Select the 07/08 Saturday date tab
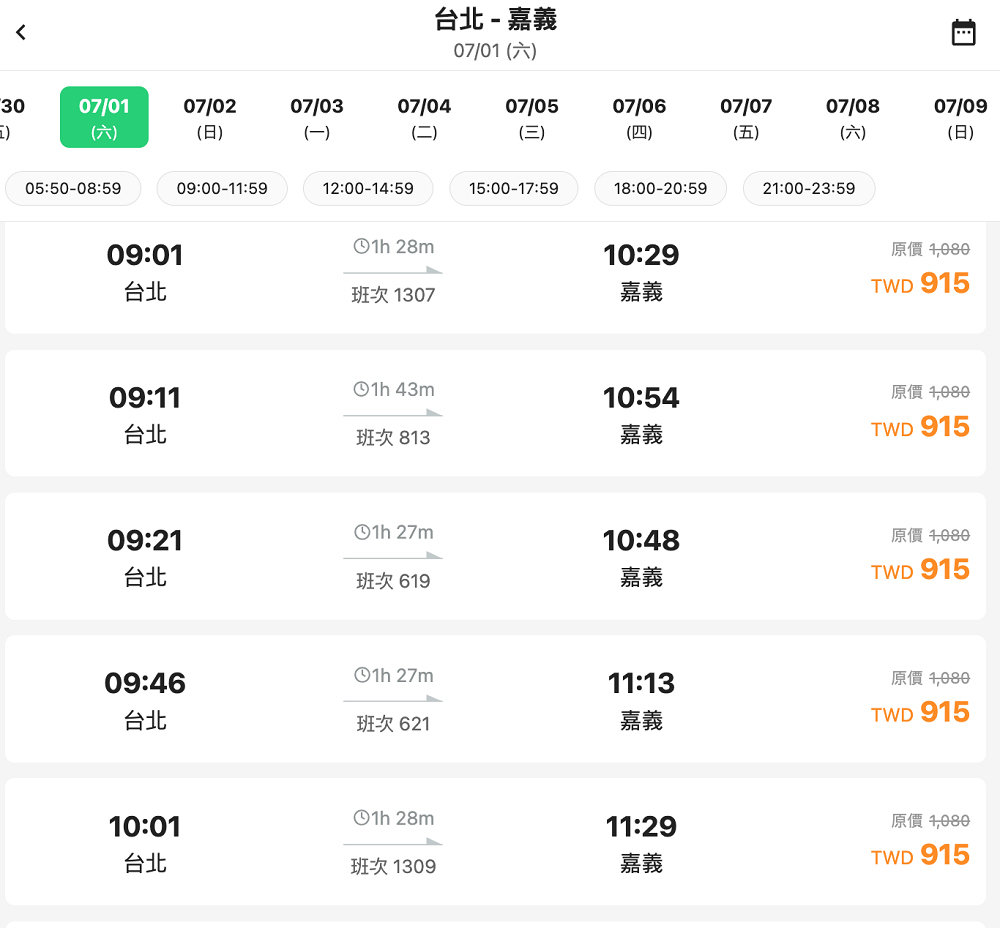 click(x=853, y=117)
